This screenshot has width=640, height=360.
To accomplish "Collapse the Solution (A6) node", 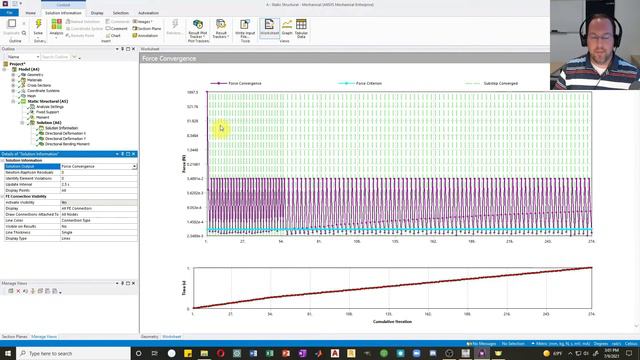I will pyautogui.click(x=22, y=122).
